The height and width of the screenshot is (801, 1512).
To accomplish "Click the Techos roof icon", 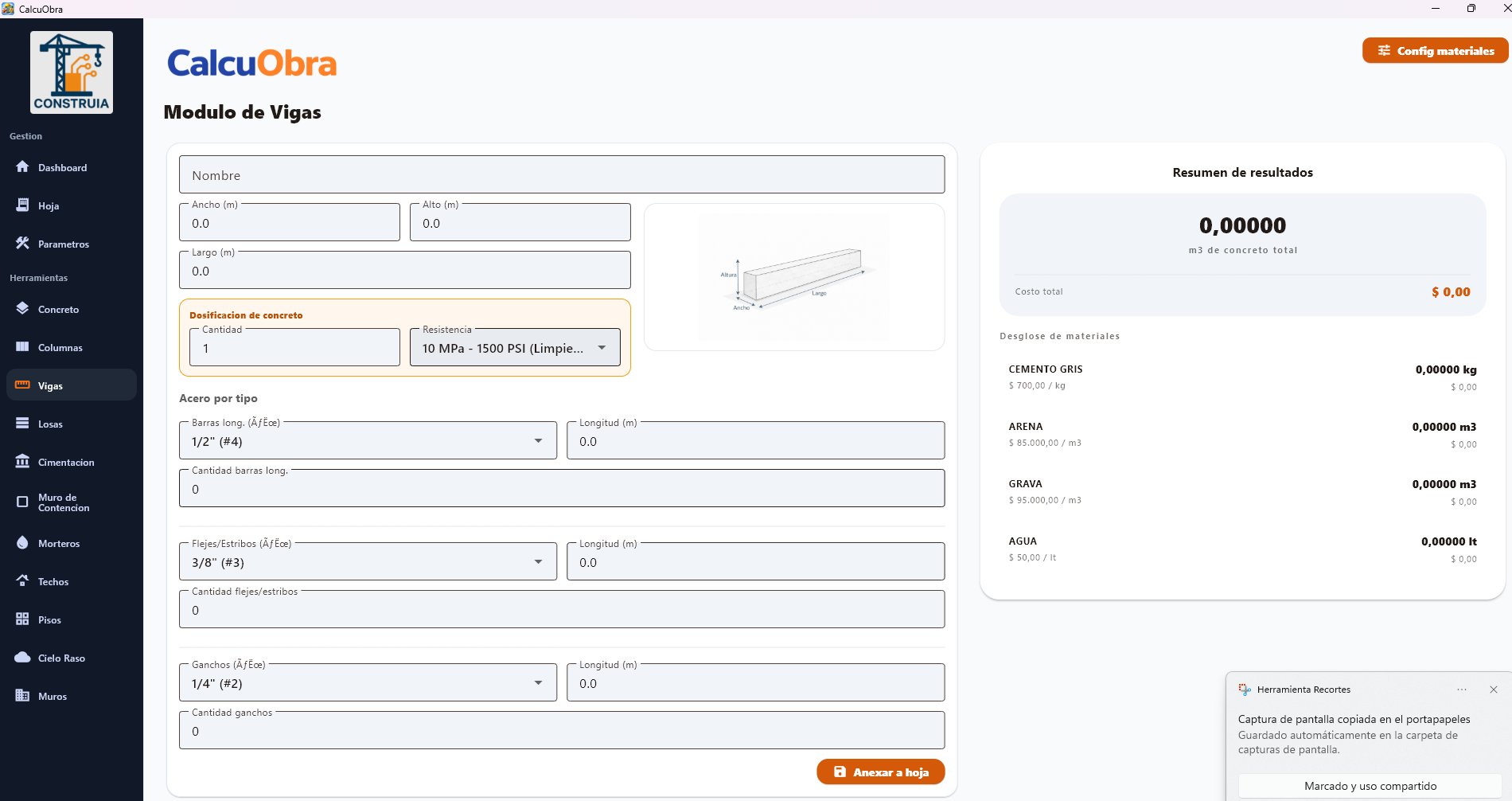I will [x=22, y=581].
